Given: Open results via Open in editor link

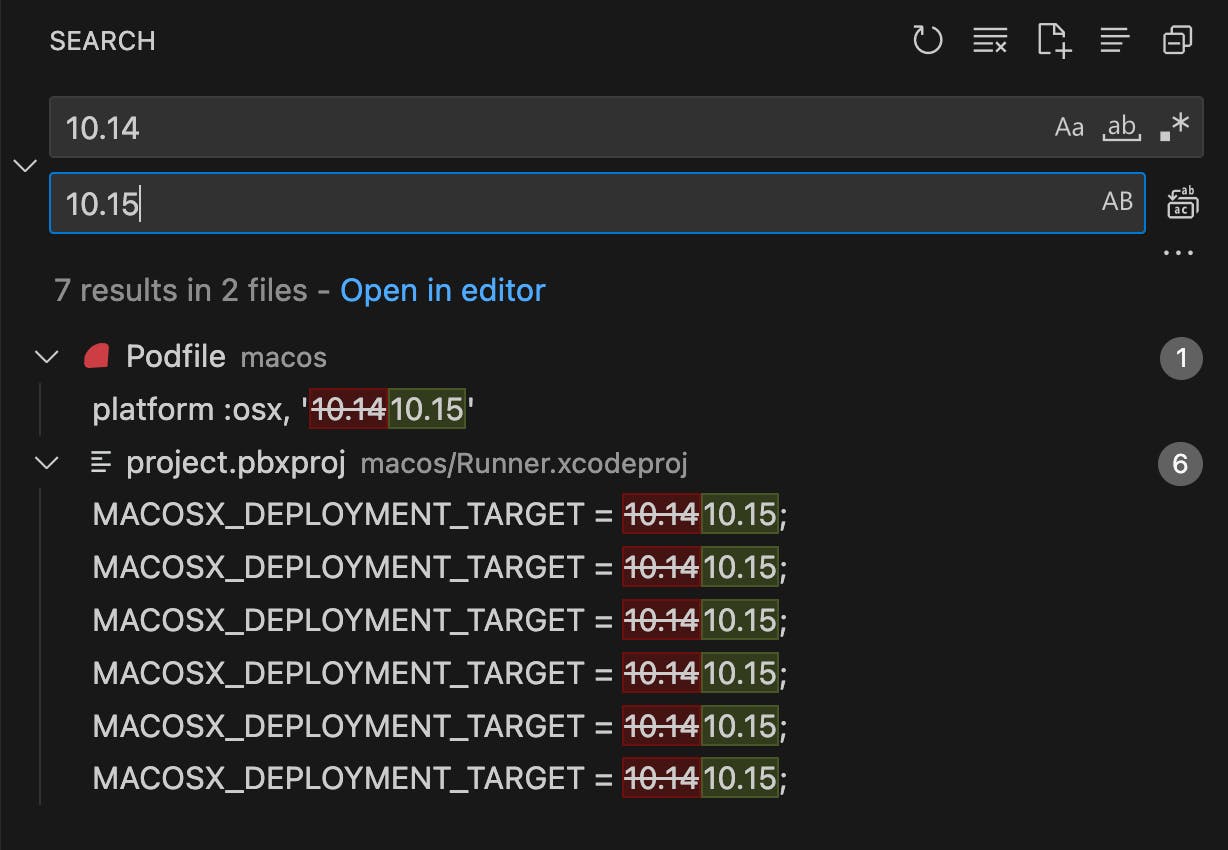Looking at the screenshot, I should coord(443,291).
